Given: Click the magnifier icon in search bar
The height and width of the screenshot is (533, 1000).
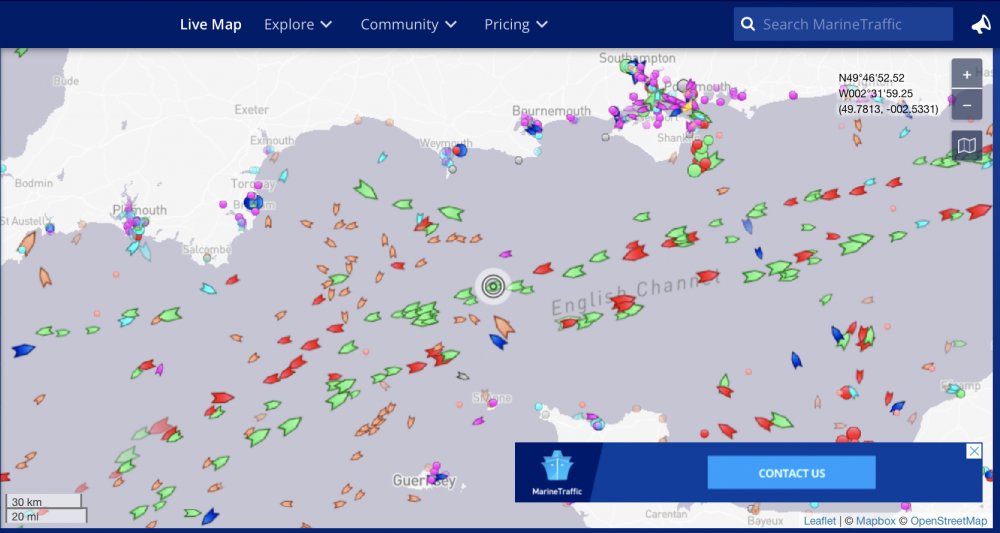Looking at the screenshot, I should coord(748,25).
